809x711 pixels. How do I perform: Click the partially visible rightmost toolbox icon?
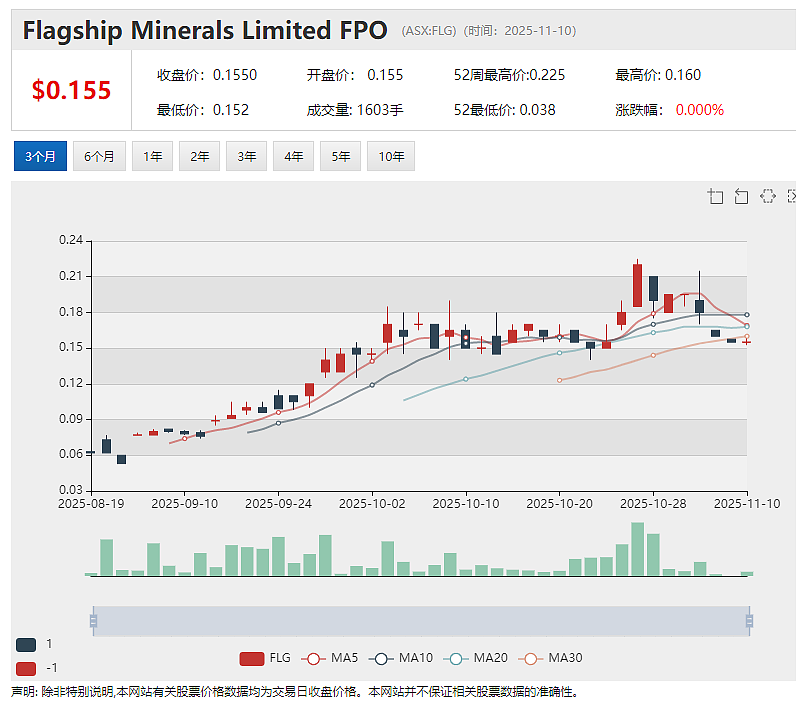click(791, 196)
